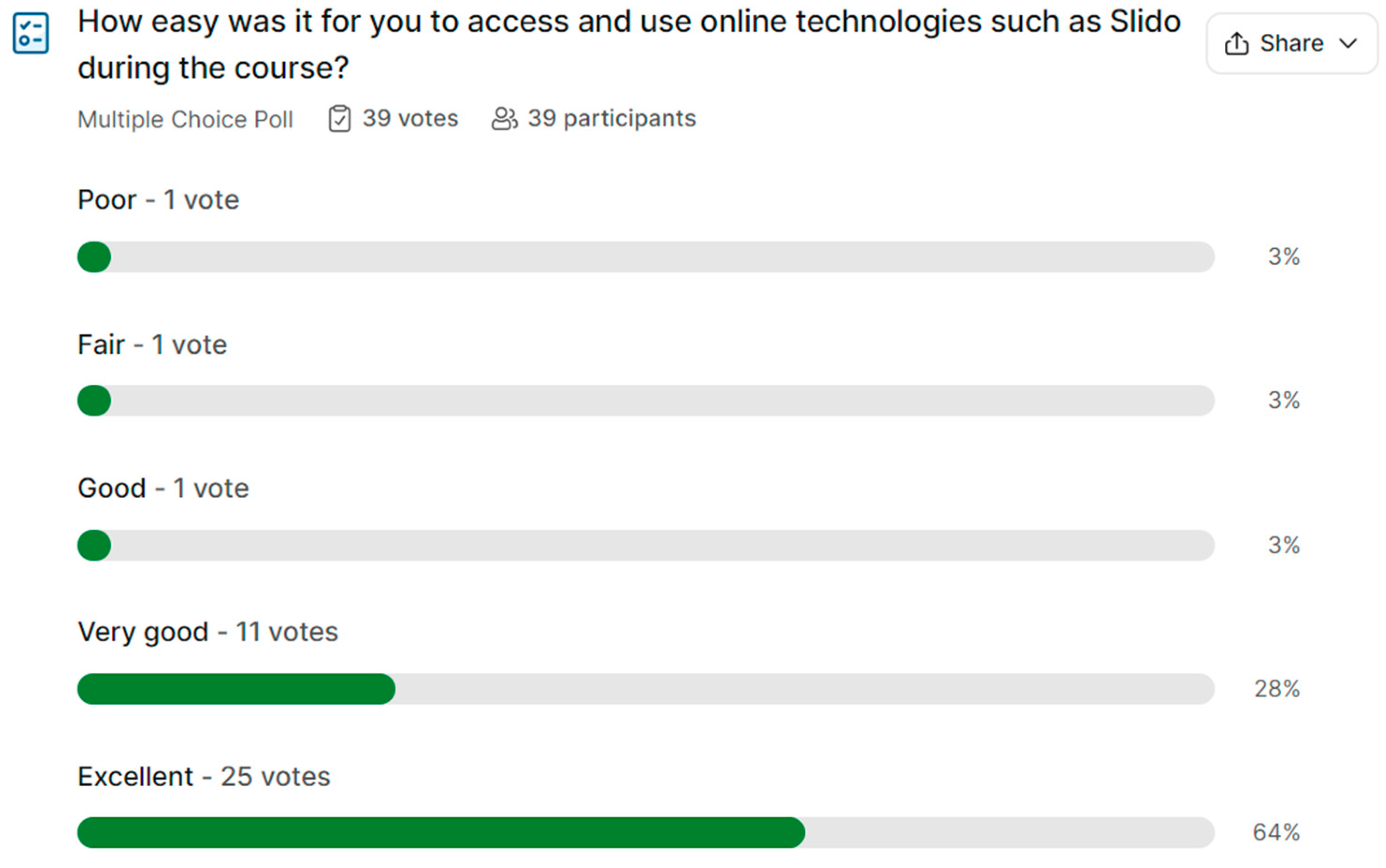1386x868 pixels.
Task: Select the 'Poor - 1 vote' label
Action: click(158, 200)
